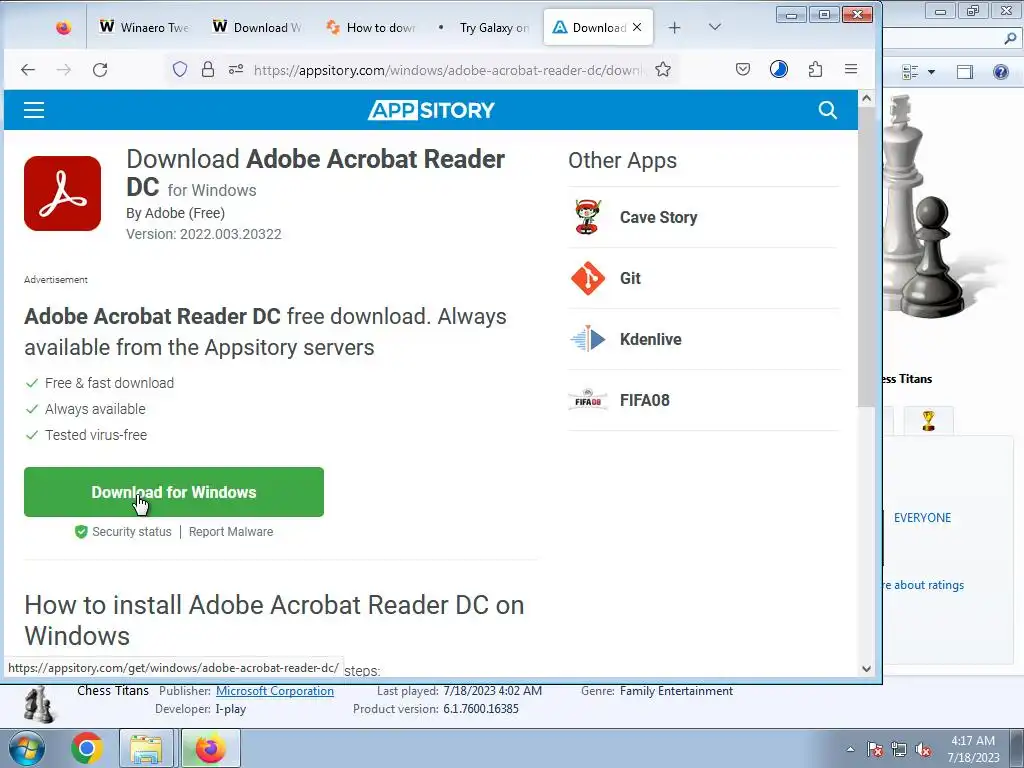Open Cave Story app icon
This screenshot has width=1024, height=768.
pos(588,217)
